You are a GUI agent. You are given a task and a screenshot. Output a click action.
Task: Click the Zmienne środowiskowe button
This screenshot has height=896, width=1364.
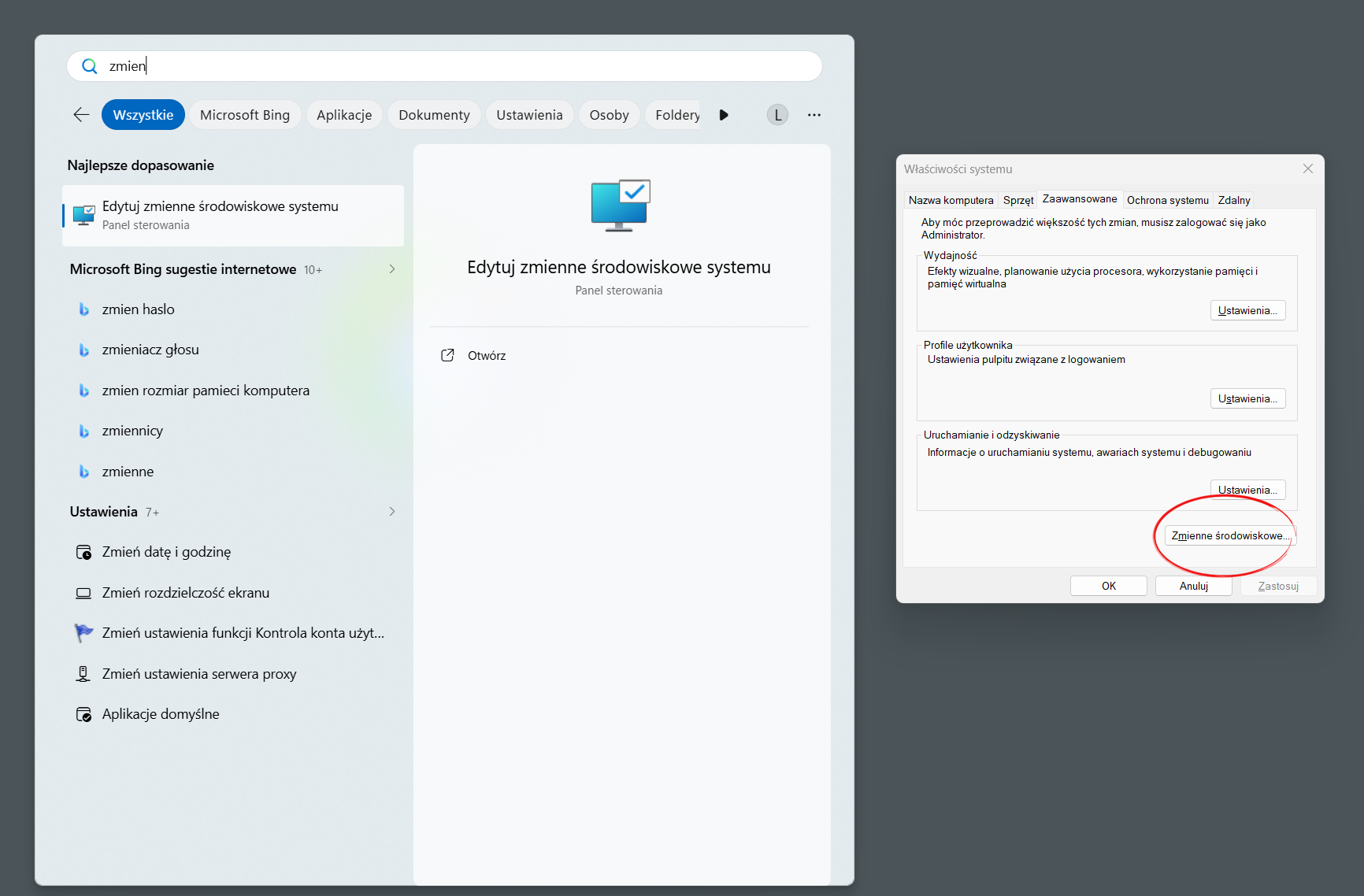coord(1229,535)
